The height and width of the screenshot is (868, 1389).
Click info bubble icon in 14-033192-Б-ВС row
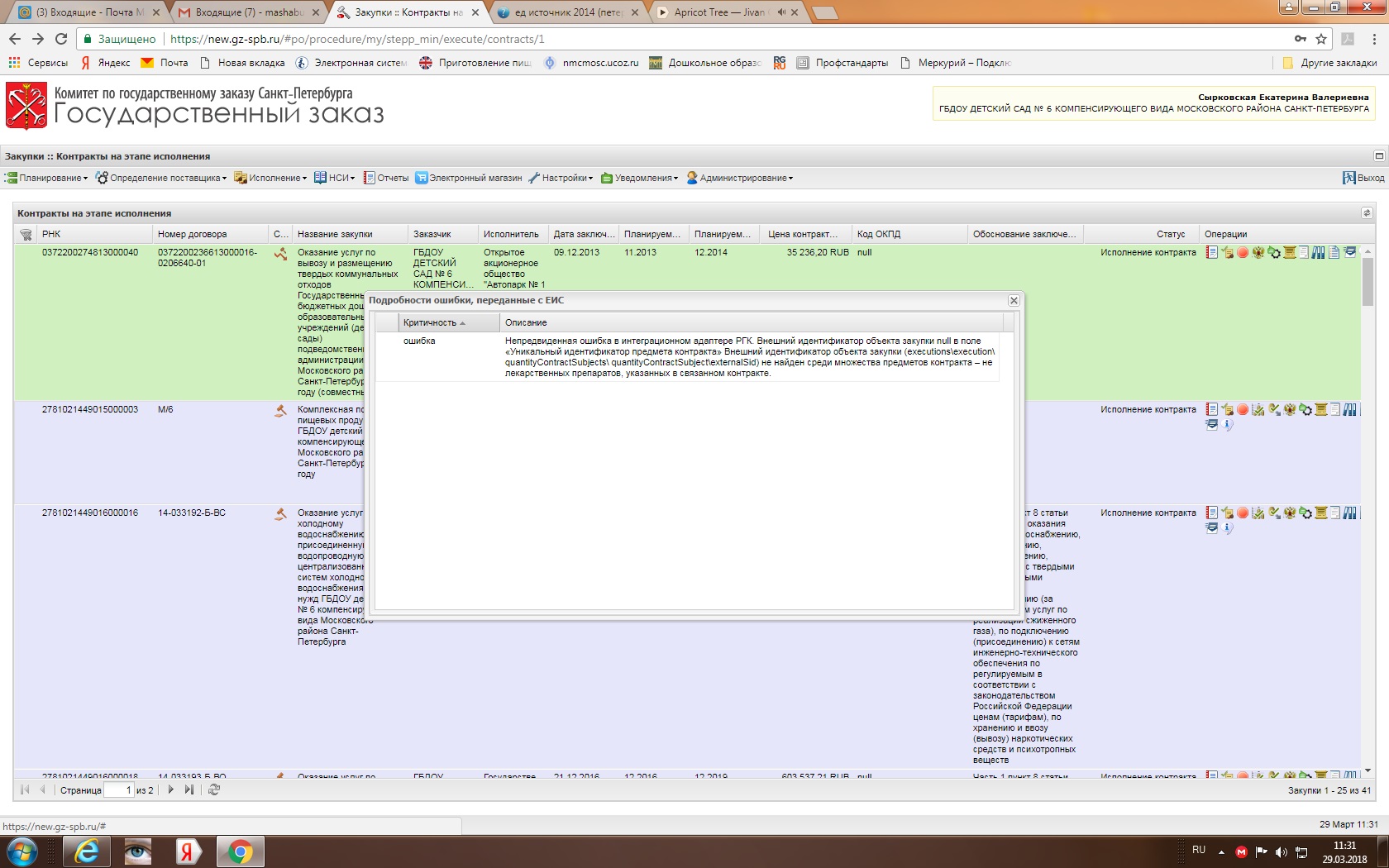1227,527
